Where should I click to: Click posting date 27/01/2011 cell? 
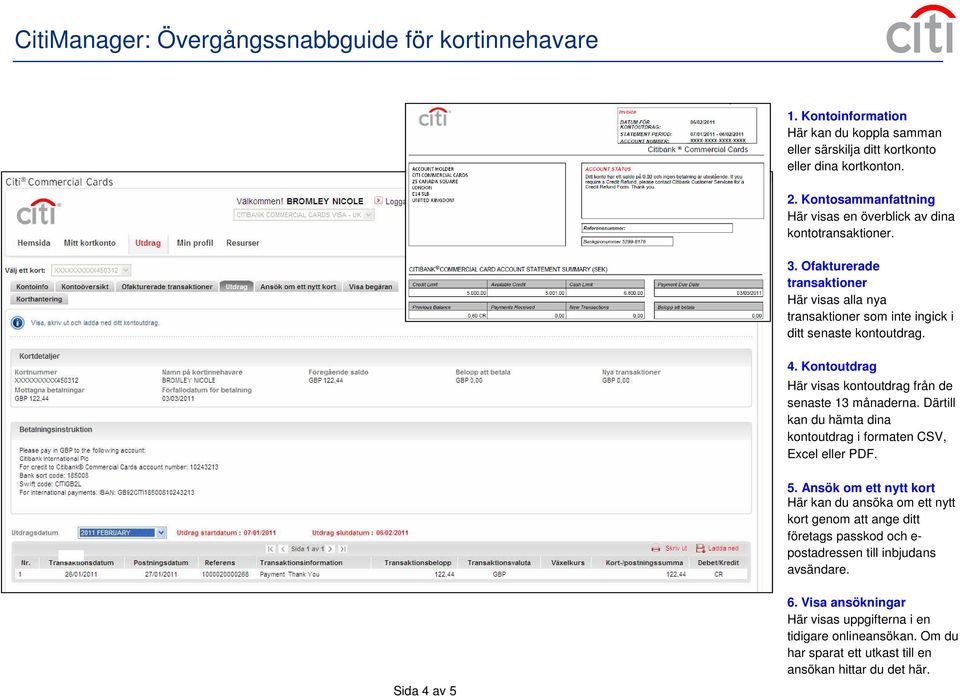click(x=161, y=574)
